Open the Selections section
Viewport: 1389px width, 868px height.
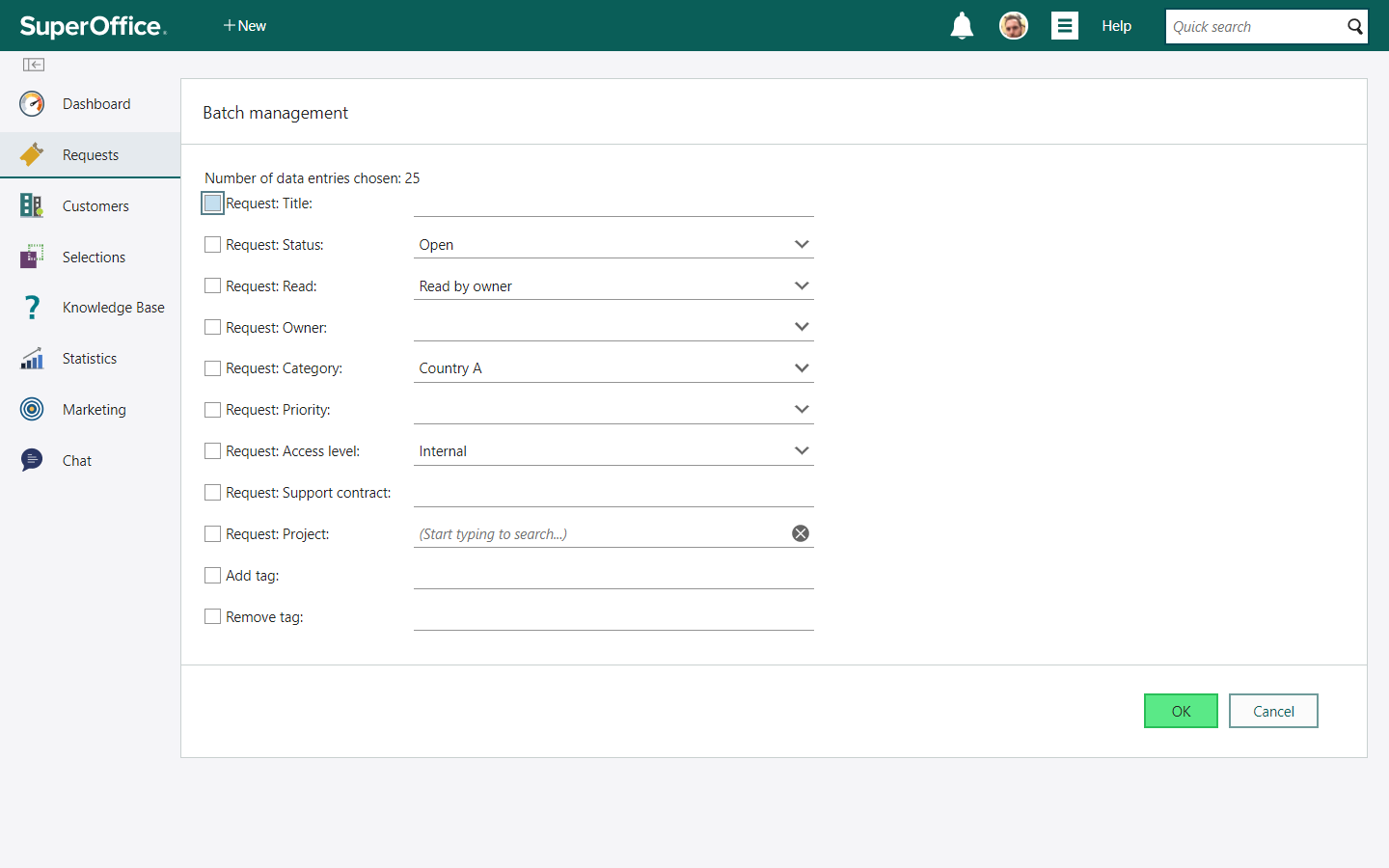(x=94, y=258)
